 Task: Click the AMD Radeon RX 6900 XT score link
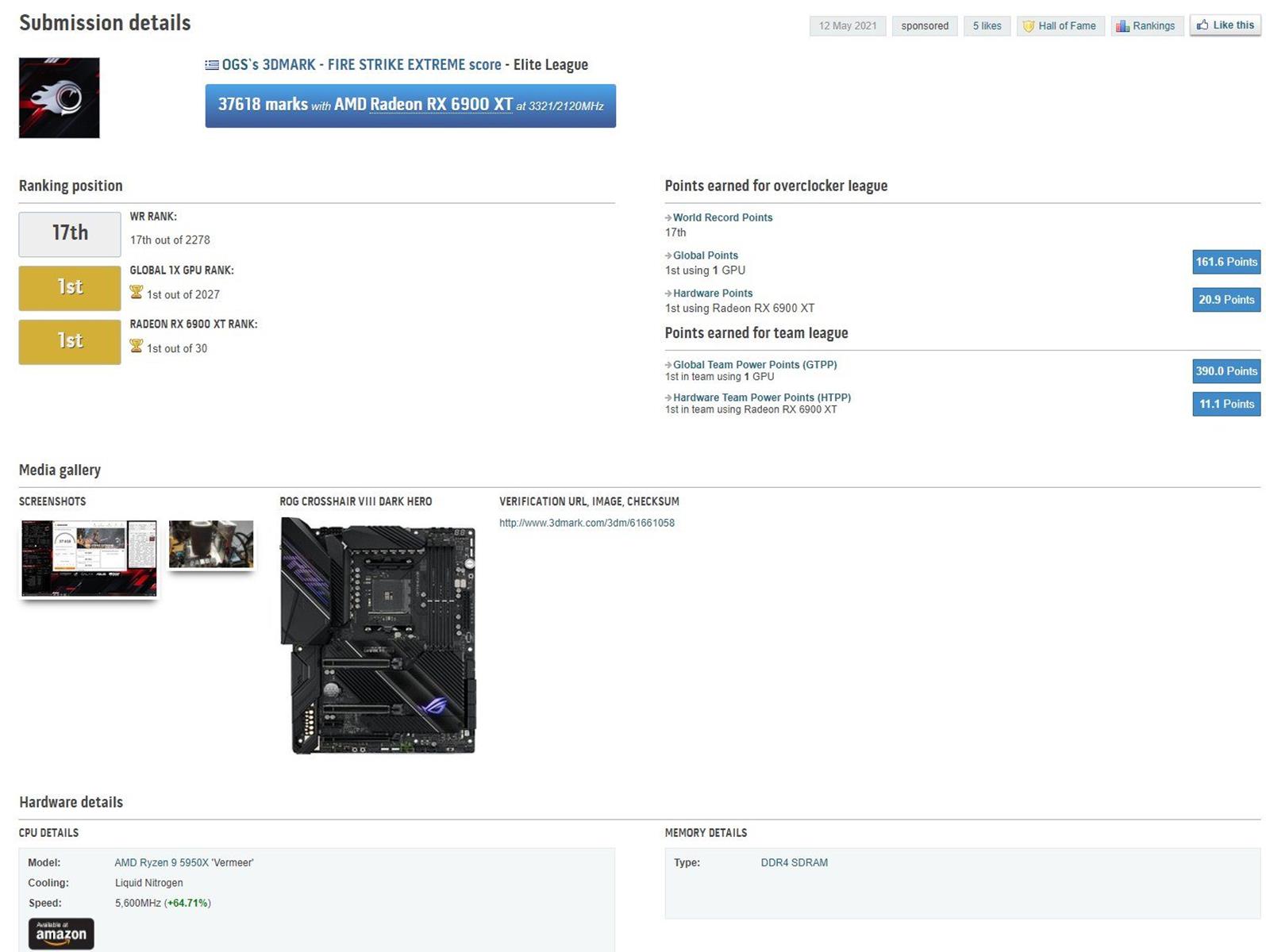(441, 105)
